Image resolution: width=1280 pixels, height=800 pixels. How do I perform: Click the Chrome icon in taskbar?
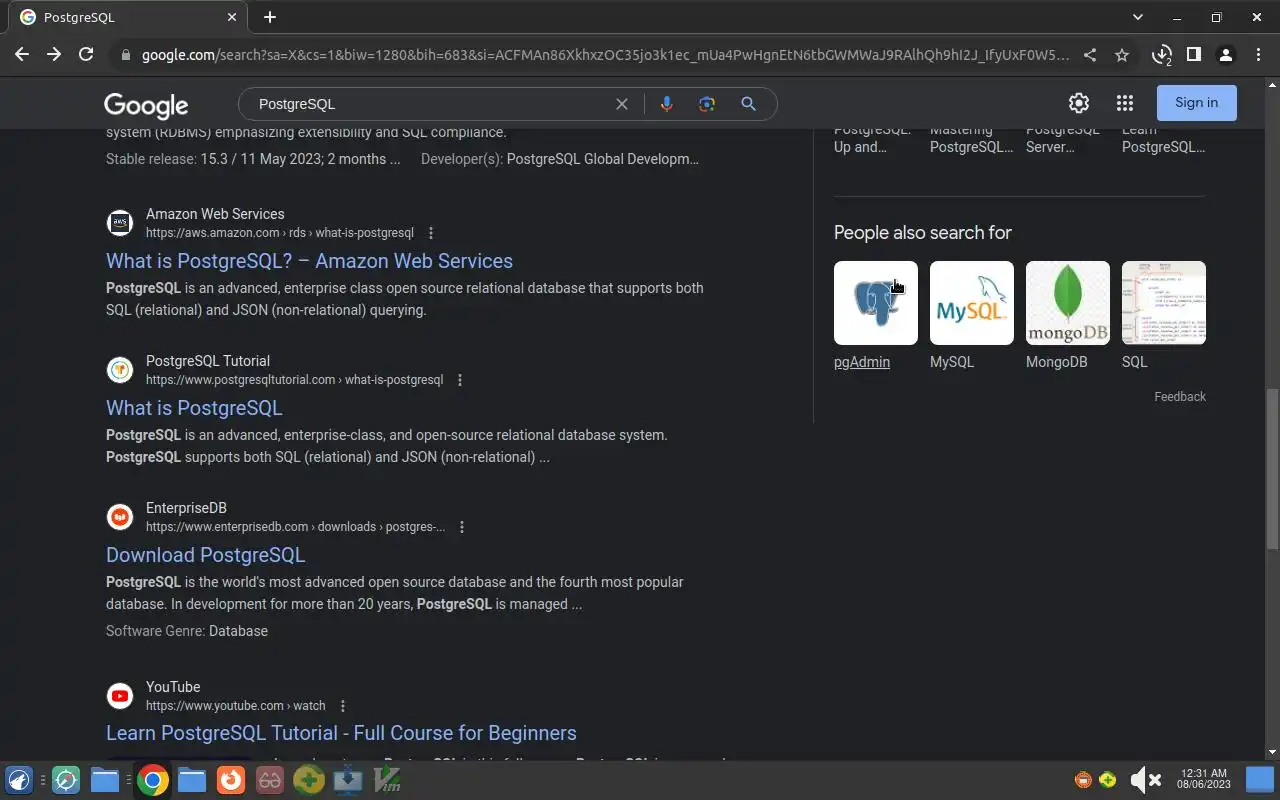[x=152, y=780]
